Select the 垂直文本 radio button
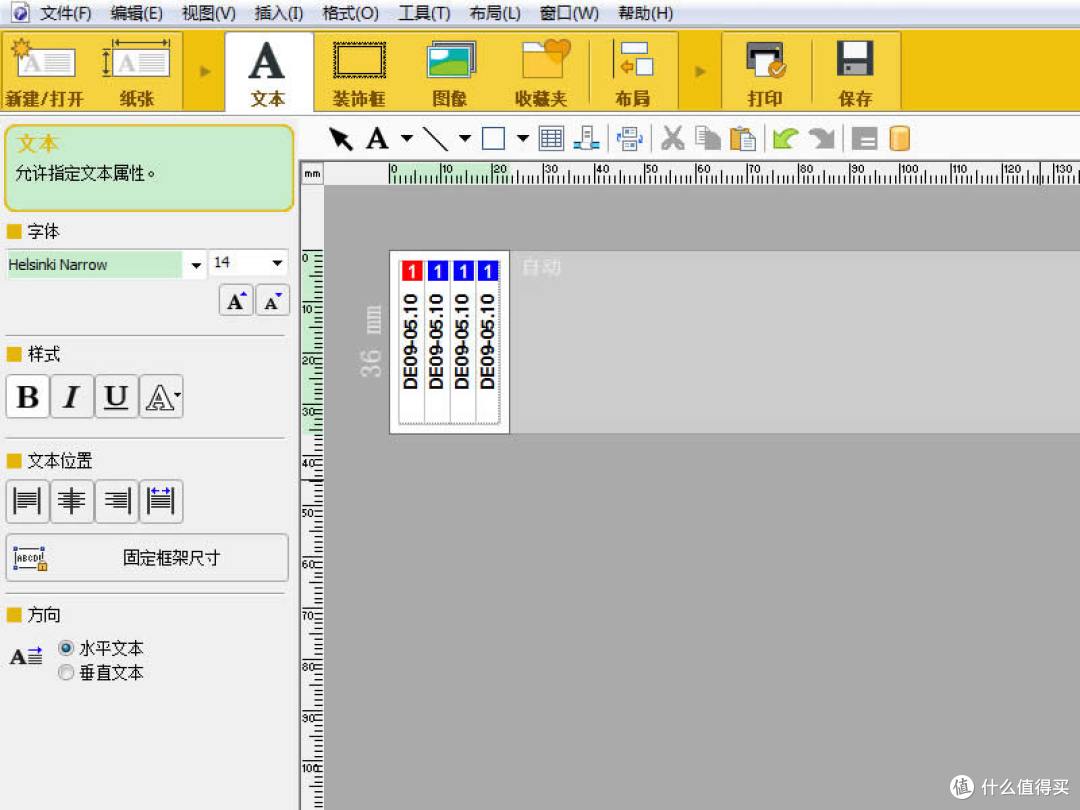 coord(66,672)
